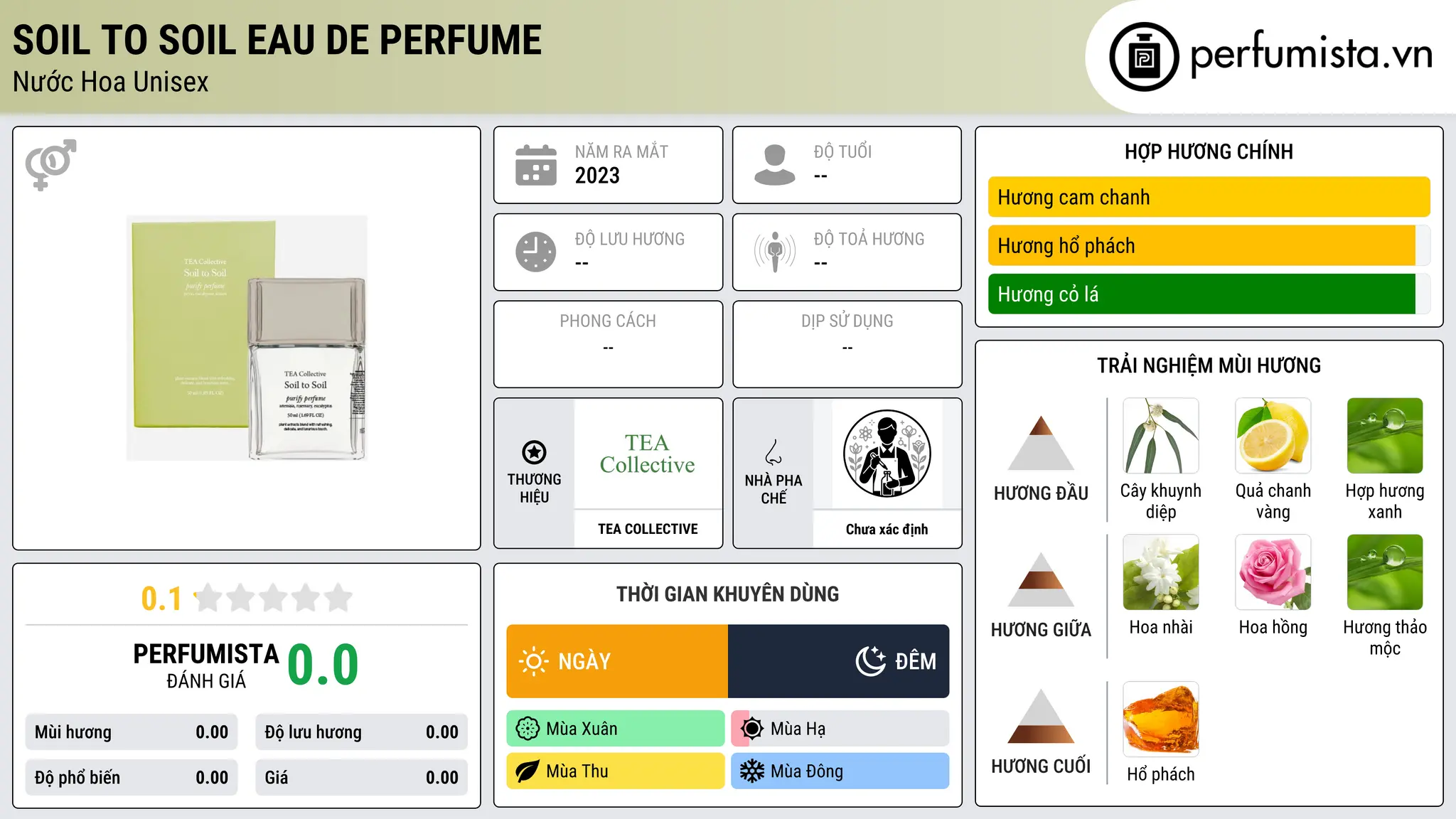Click the clock icon beside ĐỘ LƯU HƯƠNG
The width and height of the screenshot is (1456, 819).
coord(536,252)
